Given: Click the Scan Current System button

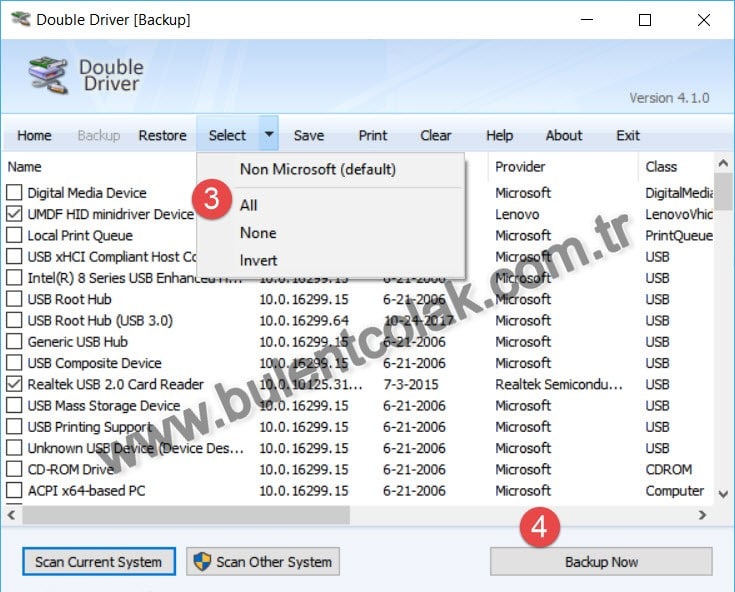Looking at the screenshot, I should tap(98, 561).
